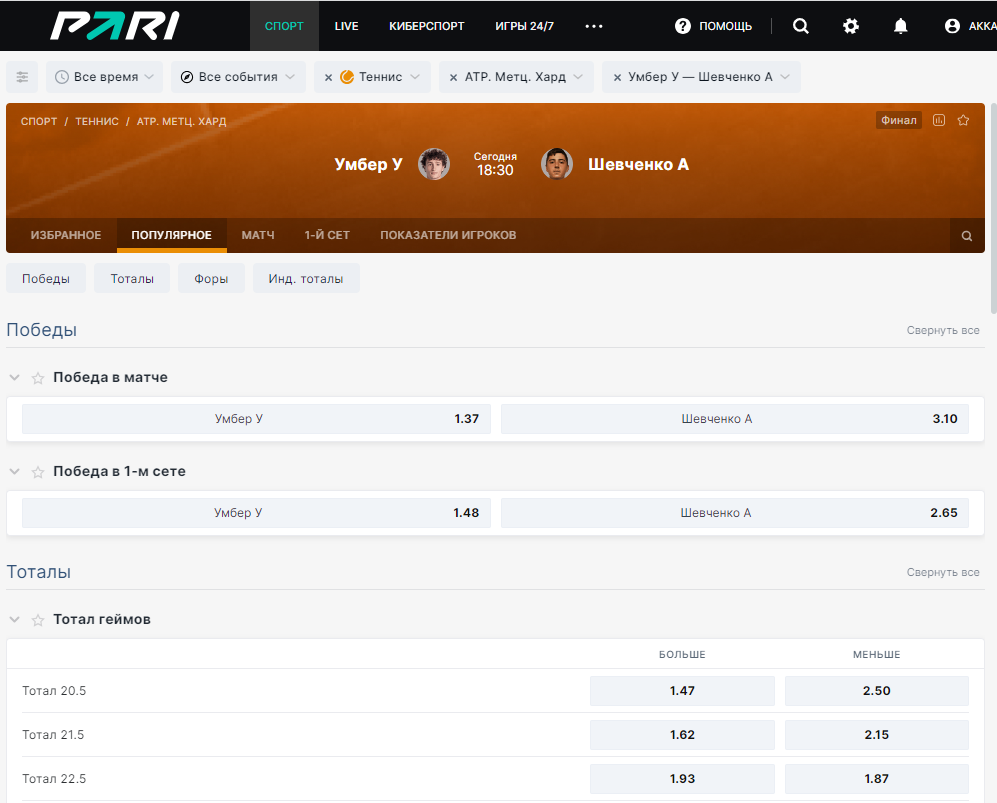Select Тотал 20.5 меньше odds 2.50
997x803 pixels.
click(x=876, y=691)
